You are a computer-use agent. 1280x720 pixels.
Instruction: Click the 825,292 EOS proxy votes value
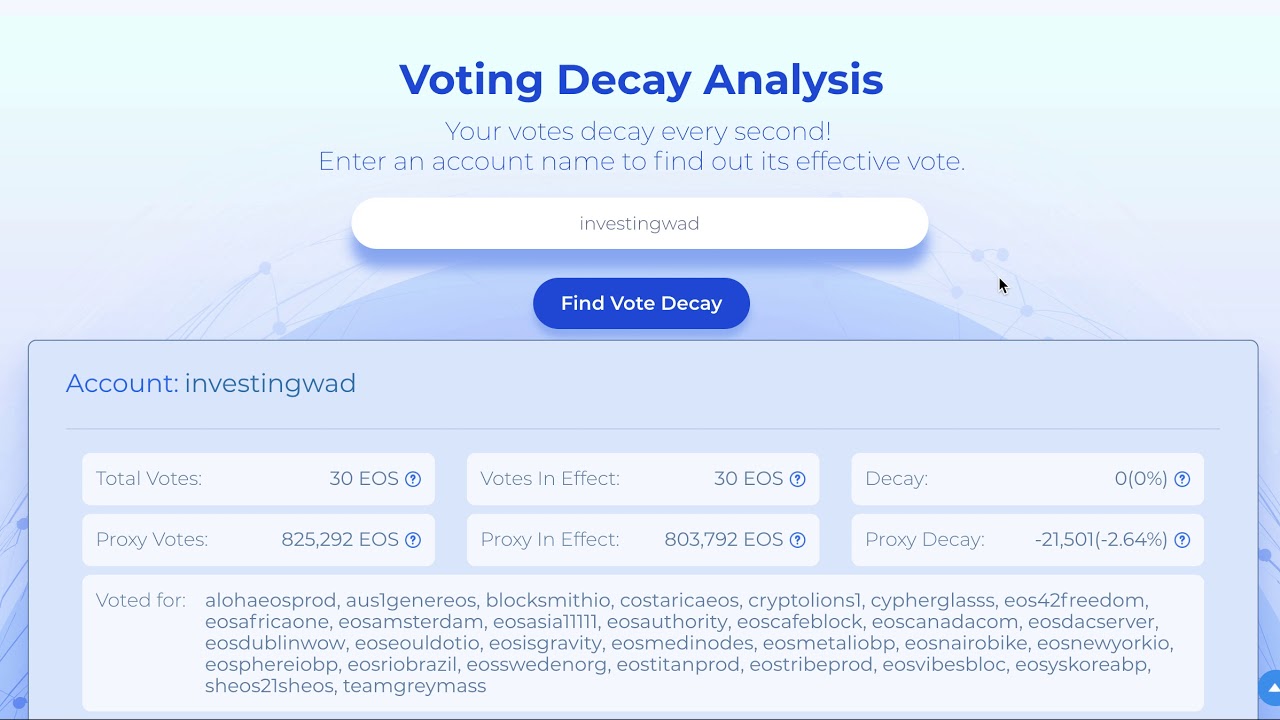[340, 540]
